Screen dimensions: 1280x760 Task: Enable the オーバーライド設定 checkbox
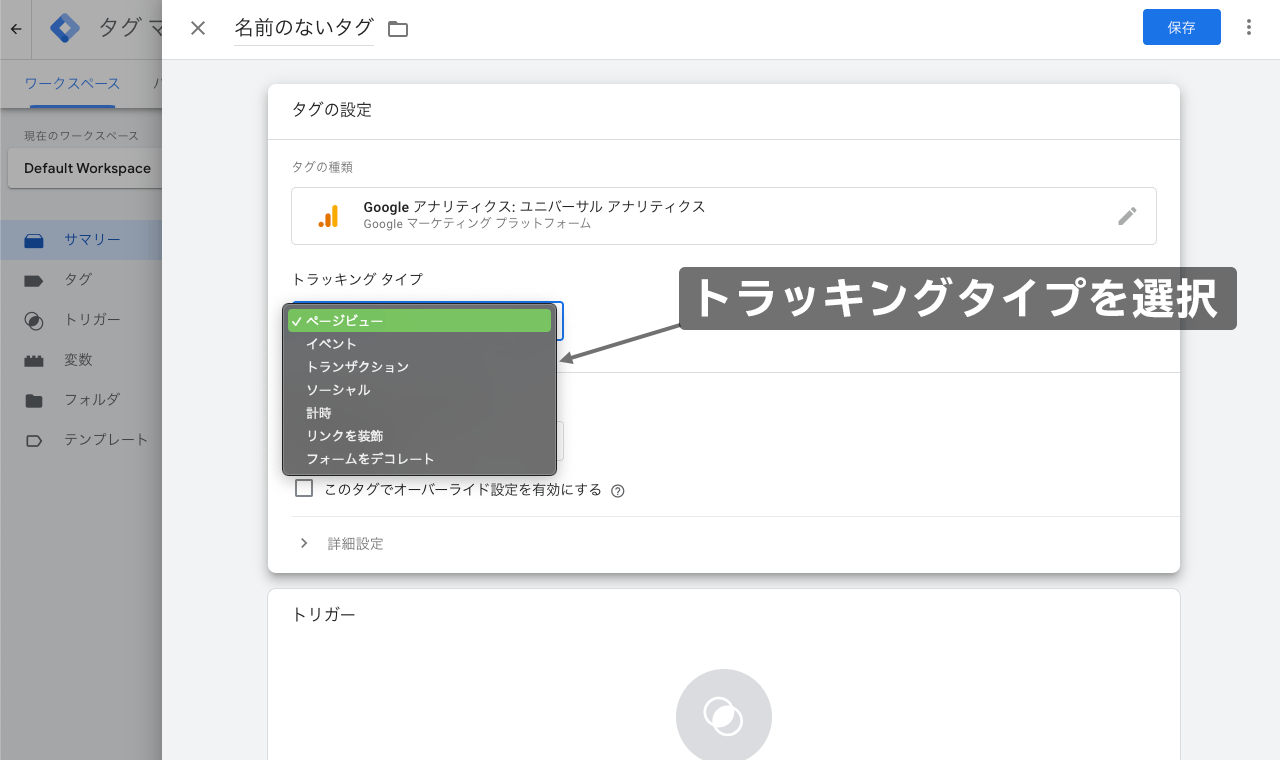(304, 488)
